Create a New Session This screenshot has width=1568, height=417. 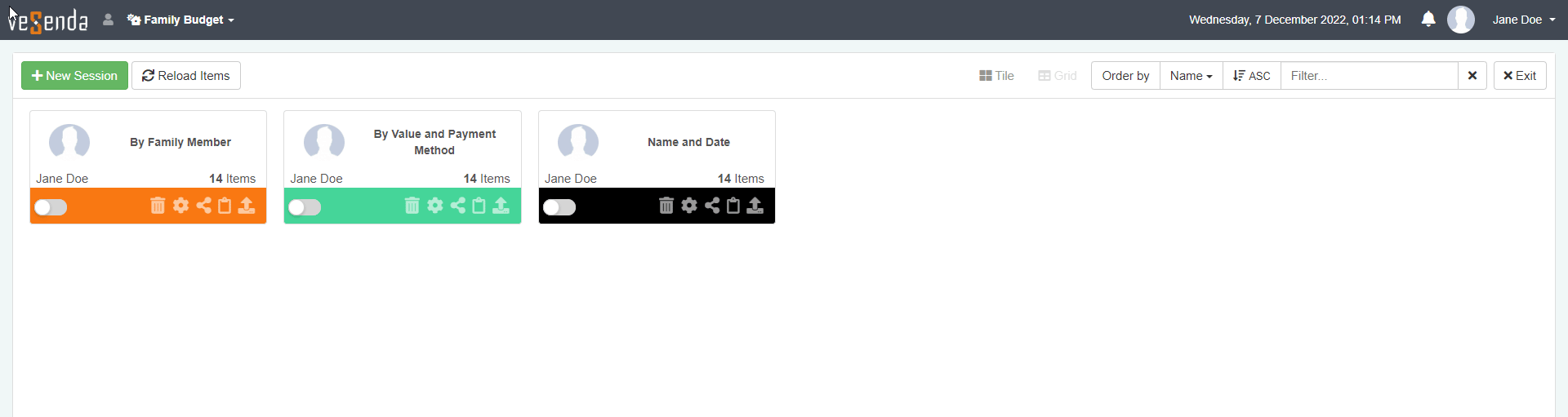point(74,76)
